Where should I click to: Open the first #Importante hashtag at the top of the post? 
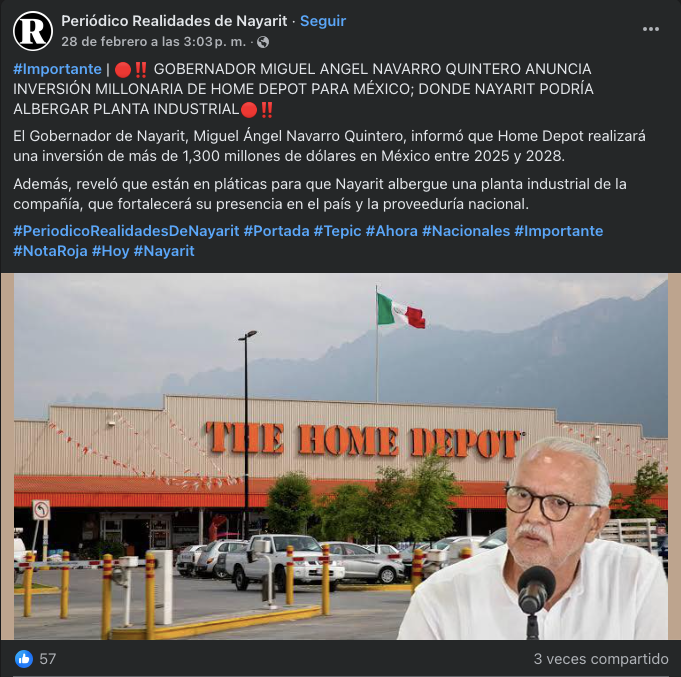tap(57, 69)
